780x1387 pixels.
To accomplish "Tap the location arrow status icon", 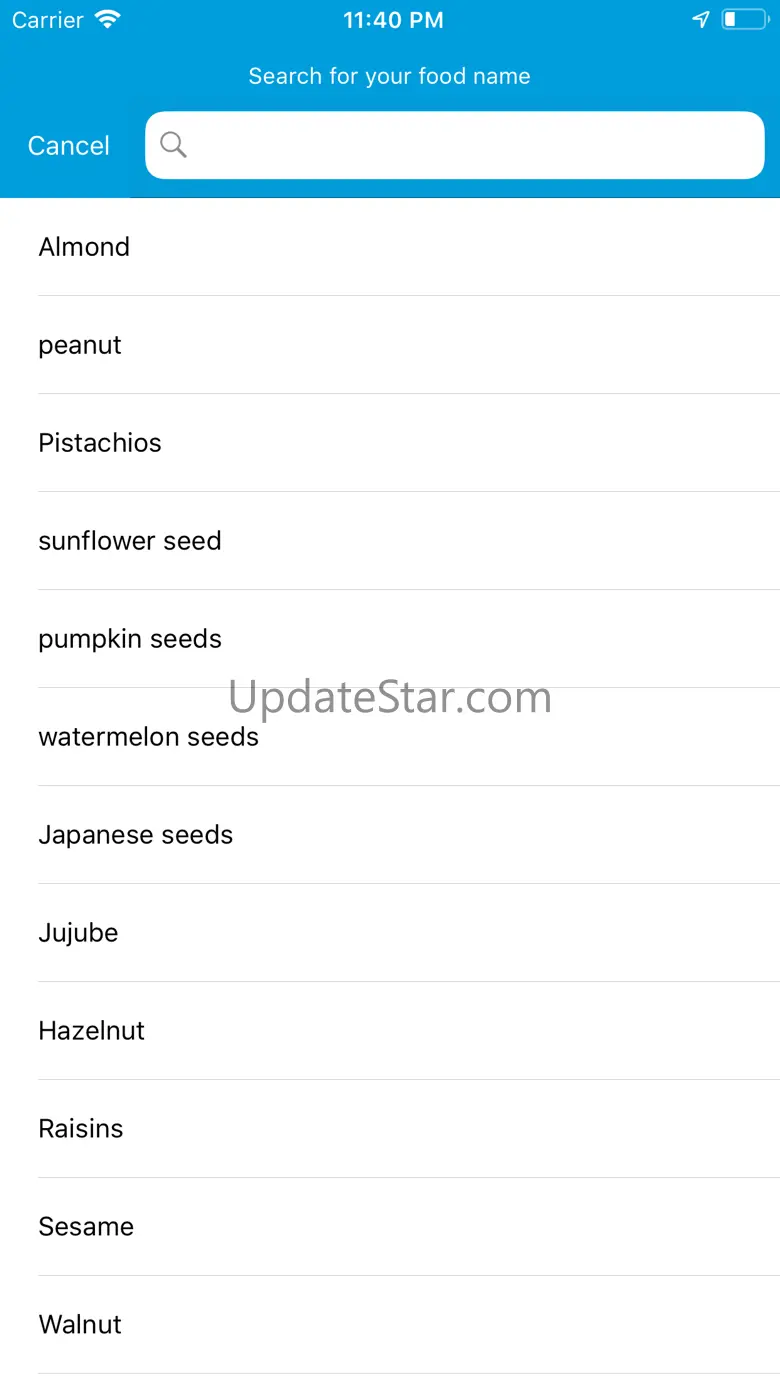I will click(x=701, y=20).
